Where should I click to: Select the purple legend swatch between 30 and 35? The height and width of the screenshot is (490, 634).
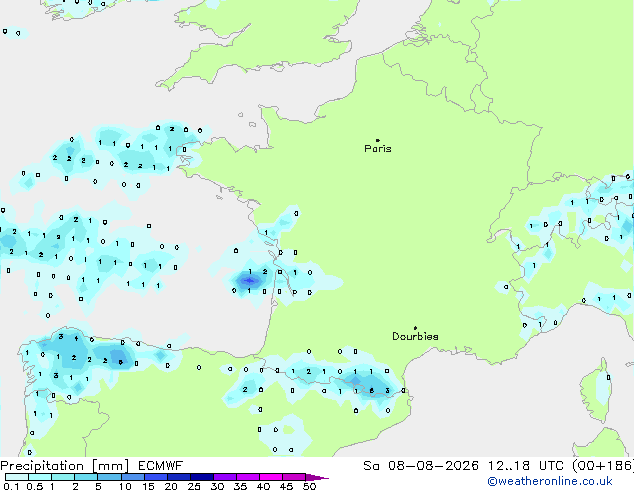225,477
